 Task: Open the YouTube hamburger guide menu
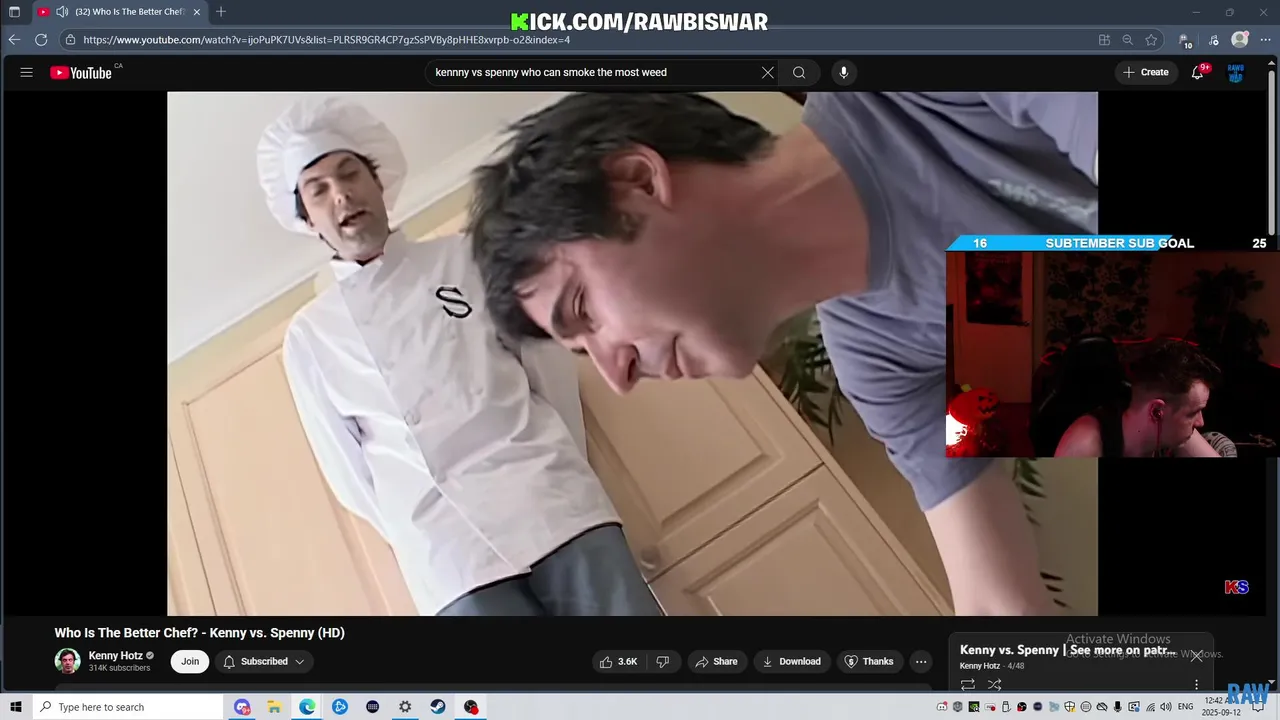pyautogui.click(x=27, y=72)
